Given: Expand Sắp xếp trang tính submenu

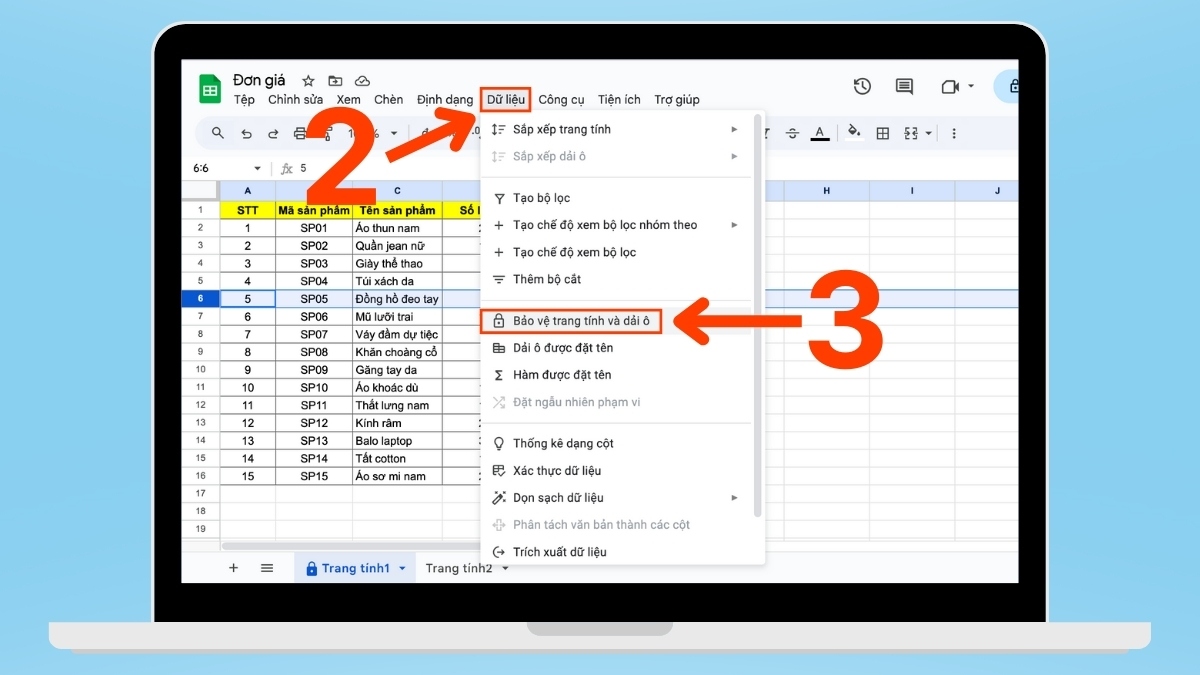Looking at the screenshot, I should coord(734,129).
